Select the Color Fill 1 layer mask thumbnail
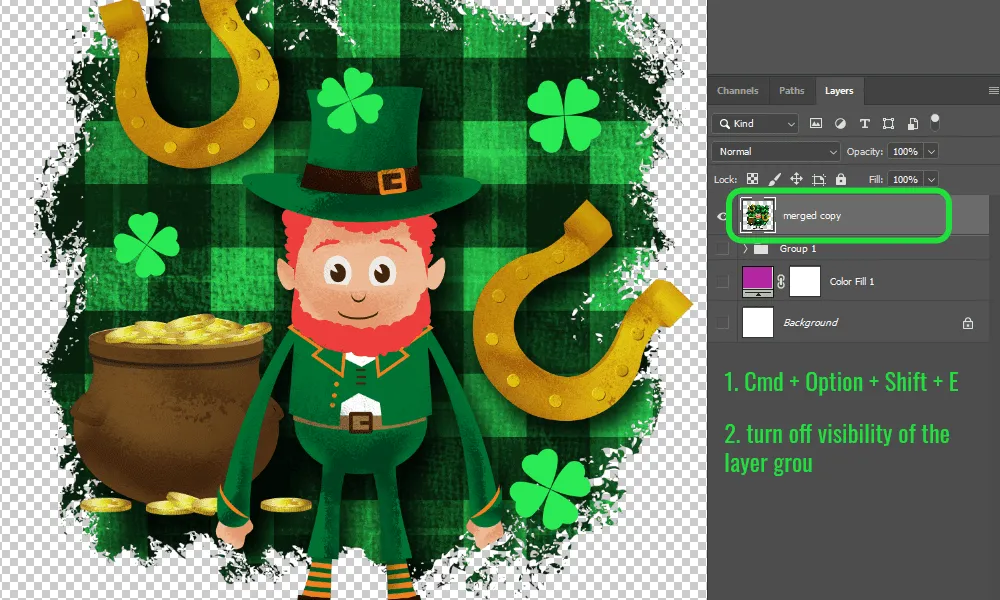This screenshot has height=600, width=1000. click(805, 281)
